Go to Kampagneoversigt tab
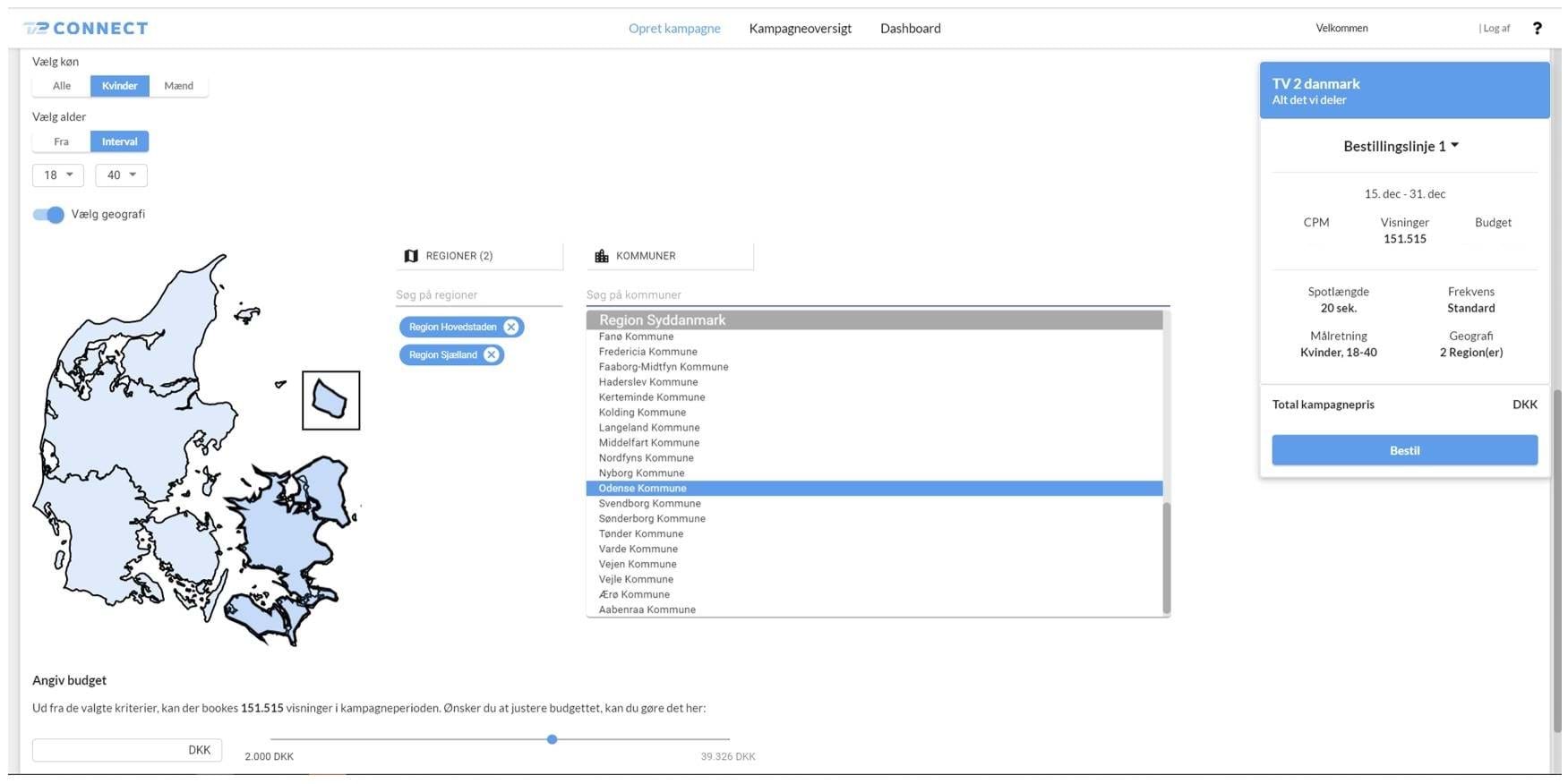This screenshot has height=784, width=1568. tap(800, 29)
